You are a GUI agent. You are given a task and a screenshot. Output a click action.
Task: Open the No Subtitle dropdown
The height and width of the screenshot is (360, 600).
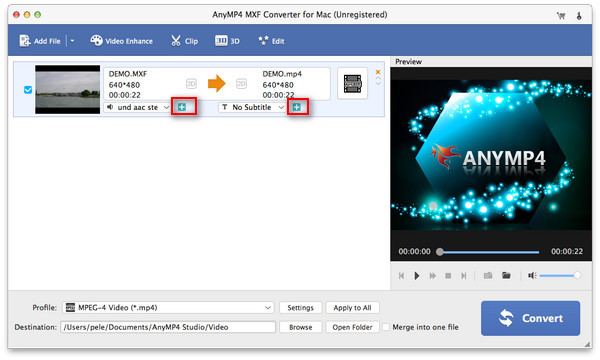[x=252, y=108]
